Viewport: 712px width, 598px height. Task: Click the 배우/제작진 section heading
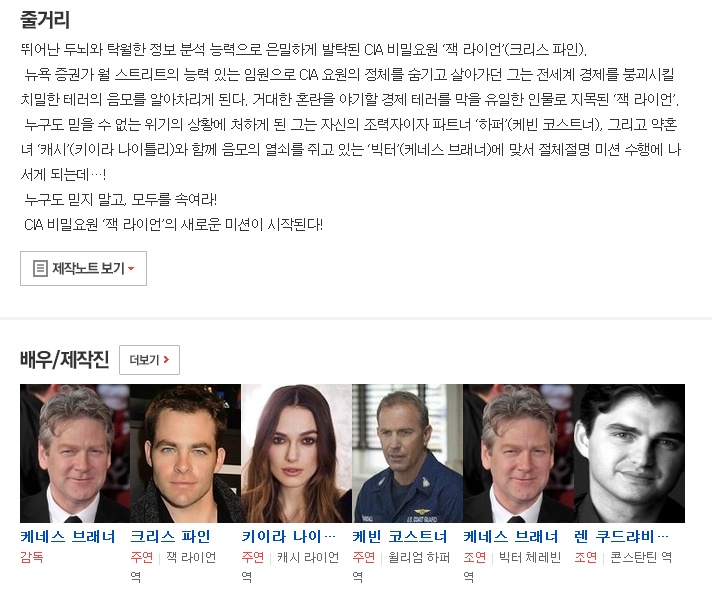coord(64,360)
